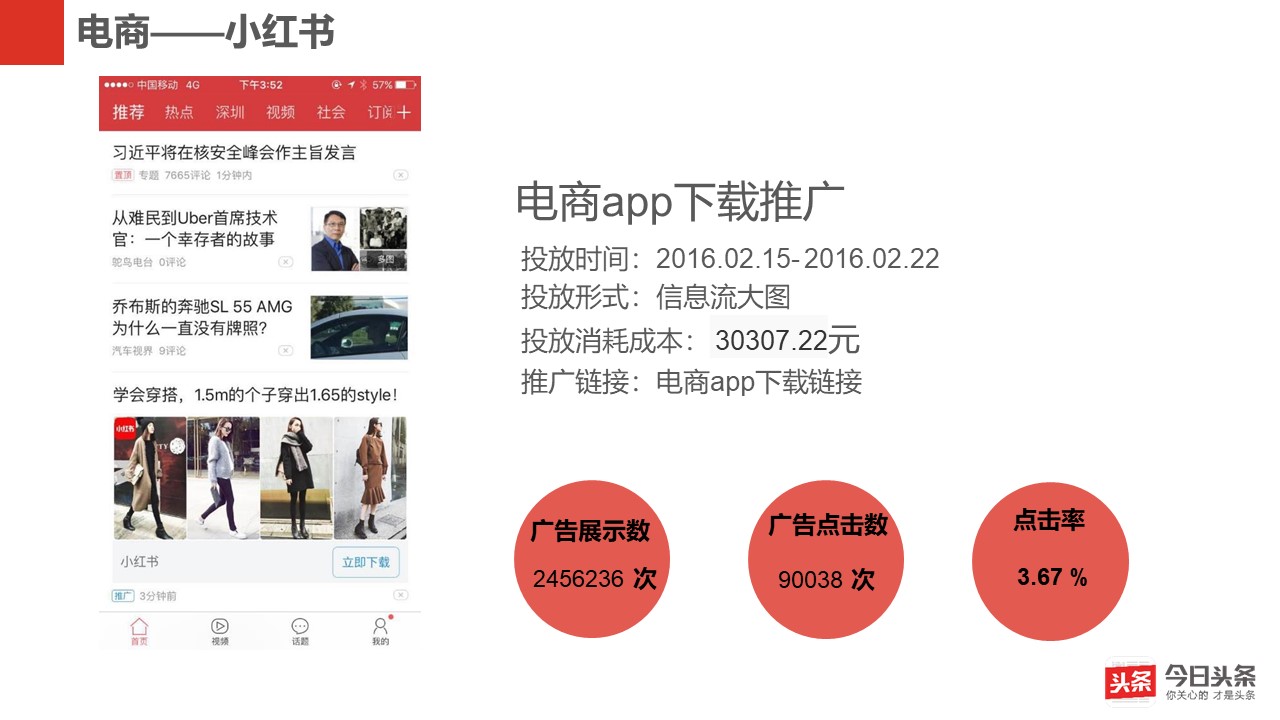This screenshot has height=720, width=1280.
Task: Open the 习近平将在核安全峰会作主旨发言 headline
Action: [x=234, y=152]
